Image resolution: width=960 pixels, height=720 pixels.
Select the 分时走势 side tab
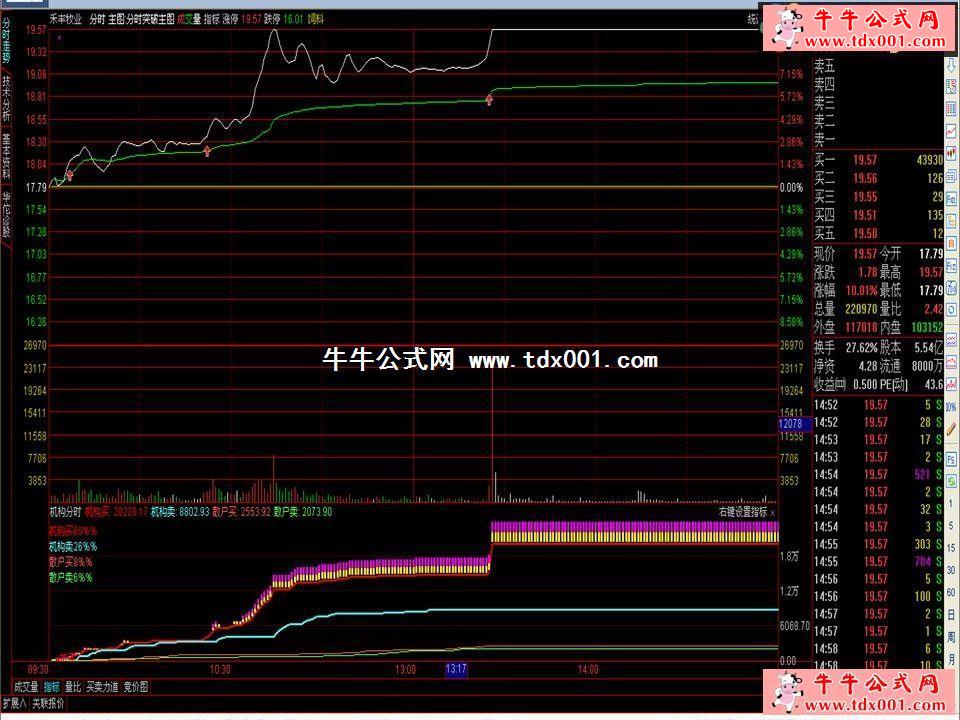[x=7, y=40]
